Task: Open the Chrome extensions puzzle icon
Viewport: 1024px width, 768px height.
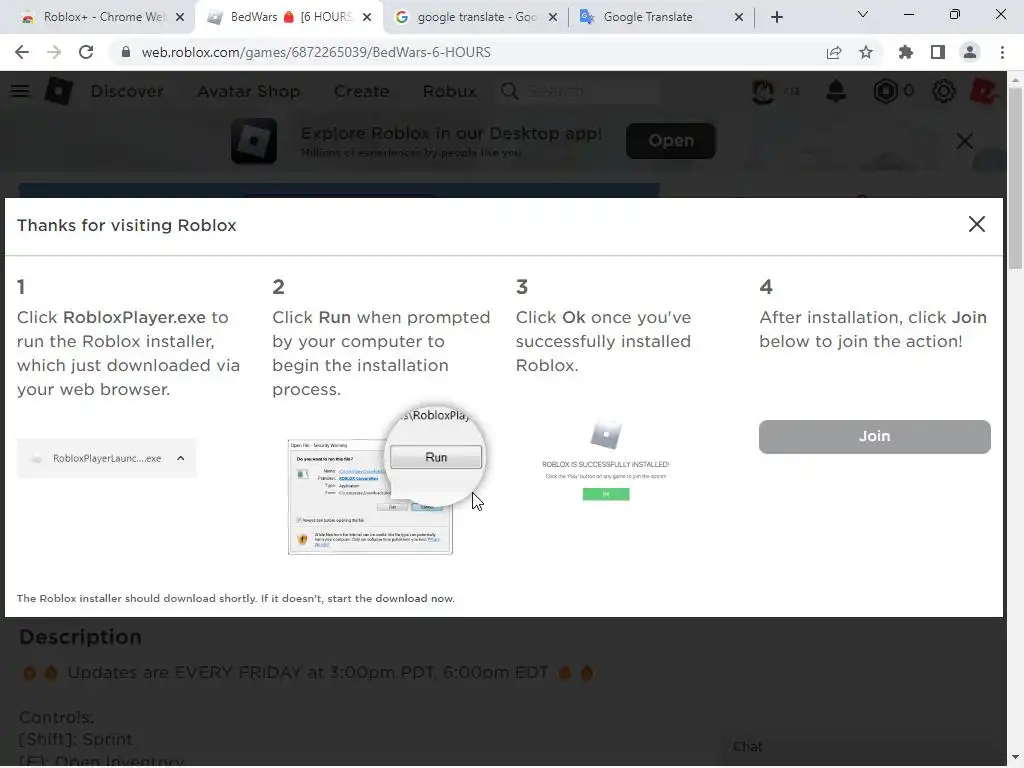Action: (906, 52)
